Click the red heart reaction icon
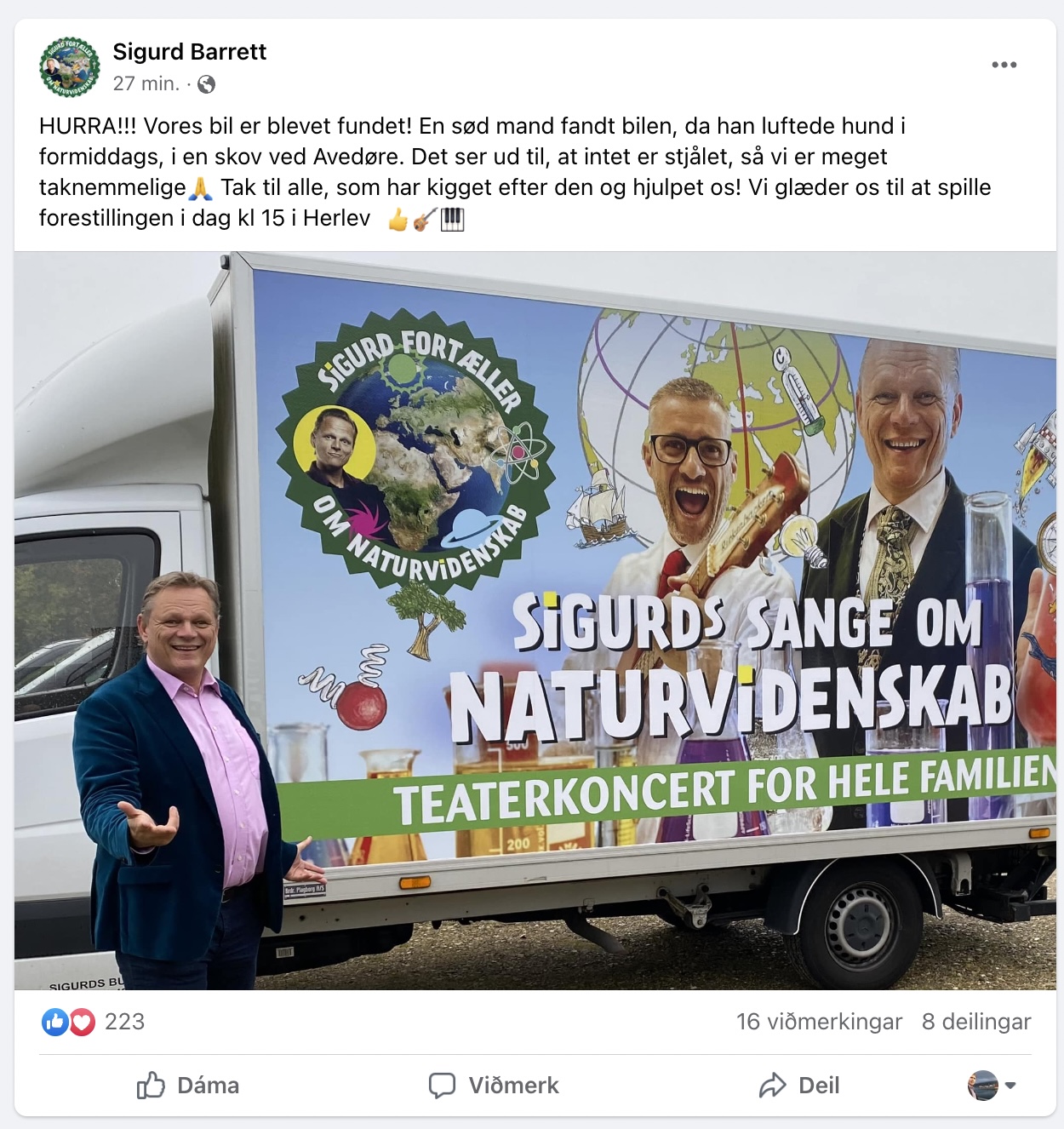The image size is (1064, 1129). (x=82, y=1022)
